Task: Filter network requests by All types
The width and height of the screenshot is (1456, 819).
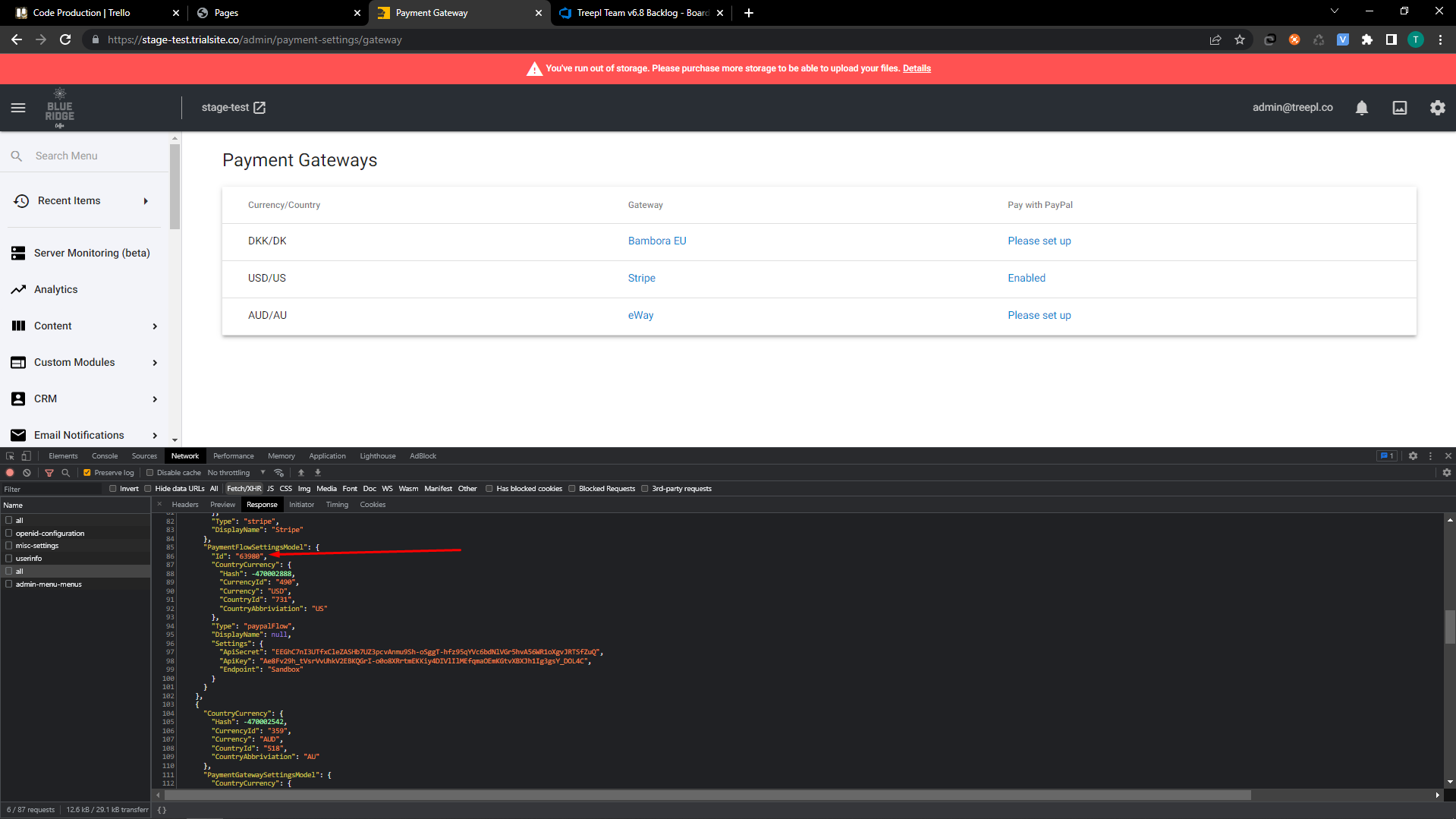Action: click(214, 489)
